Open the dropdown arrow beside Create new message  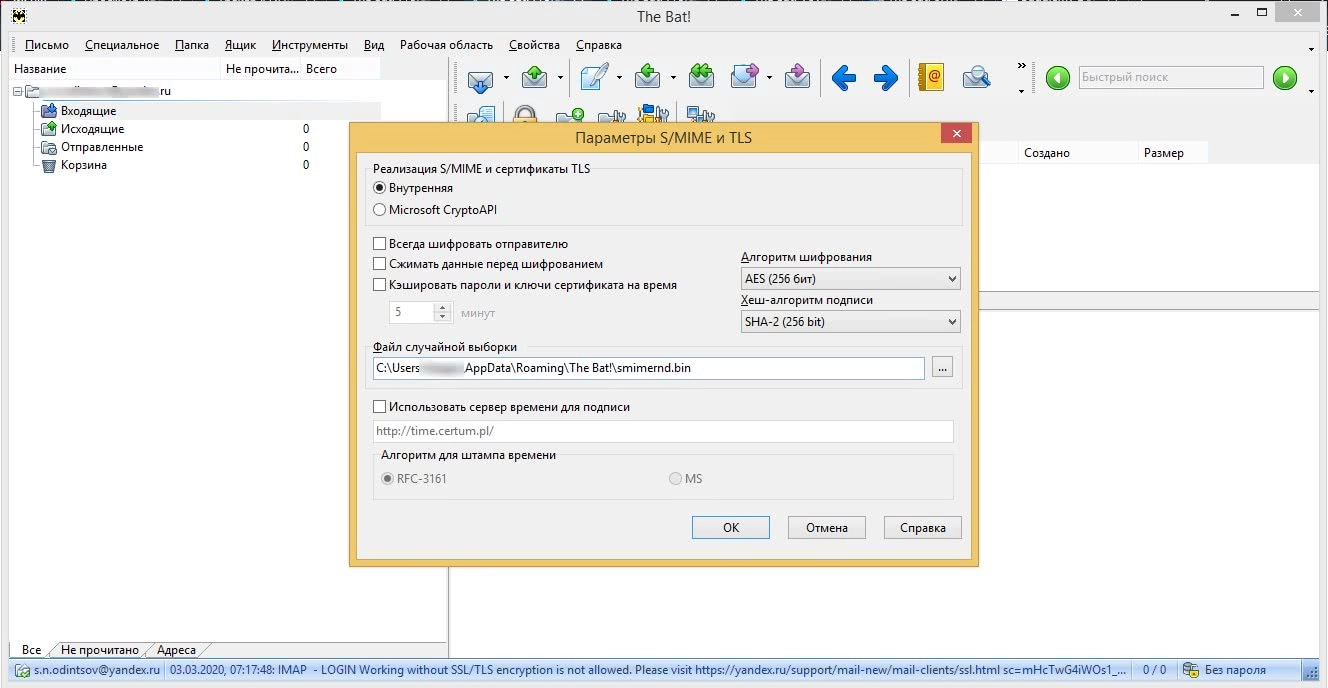620,78
